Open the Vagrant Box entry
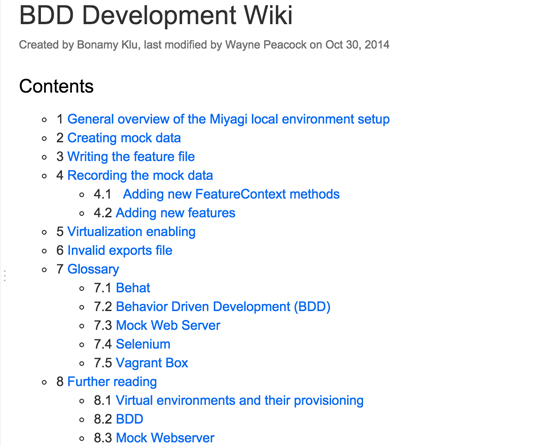Screen dimensions: 550x446 tap(152, 363)
